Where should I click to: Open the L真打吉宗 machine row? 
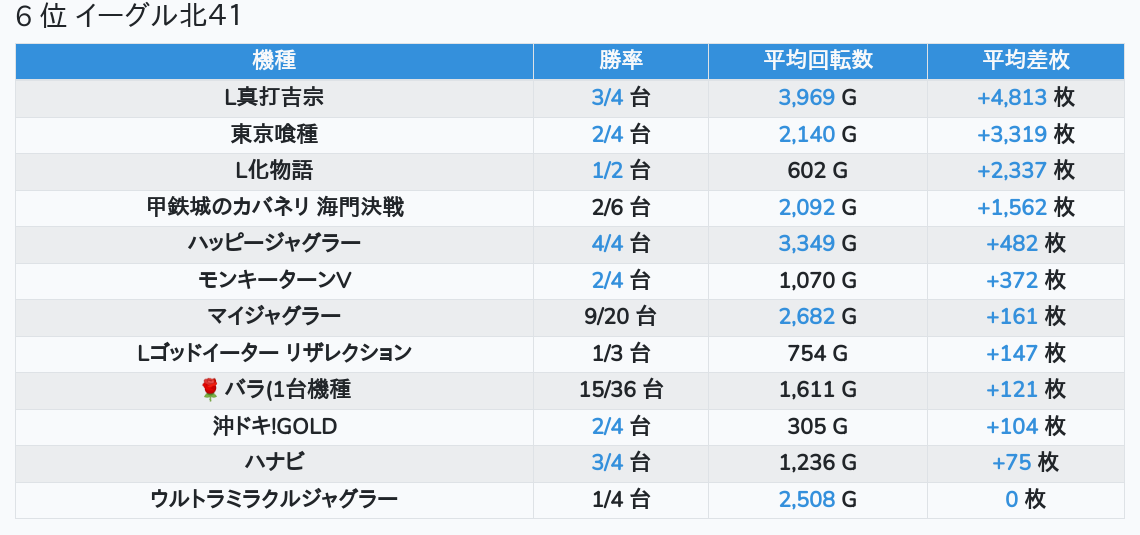pyautogui.click(x=274, y=97)
